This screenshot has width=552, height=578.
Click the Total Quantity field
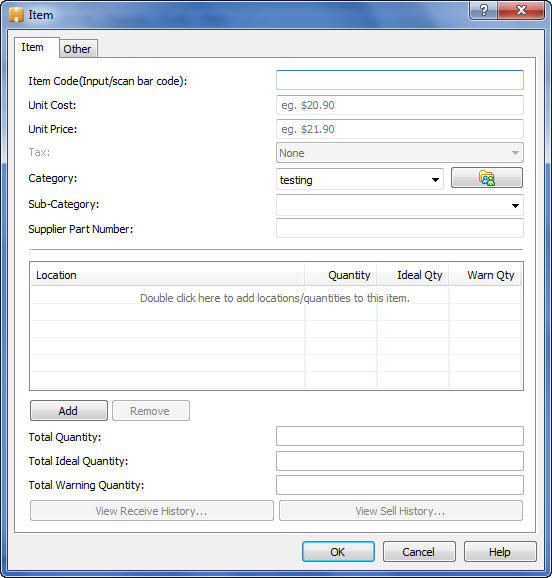coord(400,436)
